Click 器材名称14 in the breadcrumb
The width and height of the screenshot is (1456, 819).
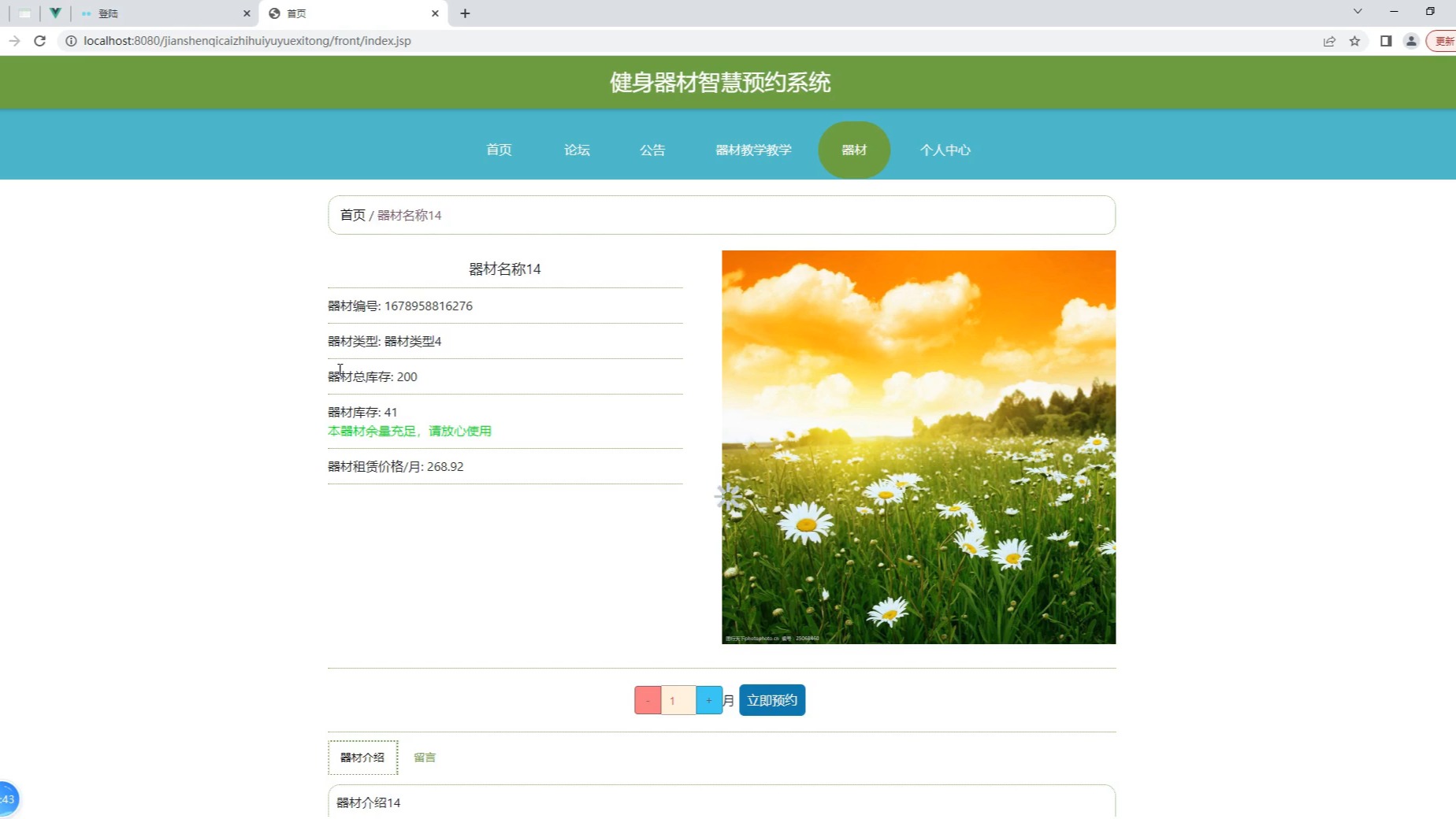(x=410, y=215)
